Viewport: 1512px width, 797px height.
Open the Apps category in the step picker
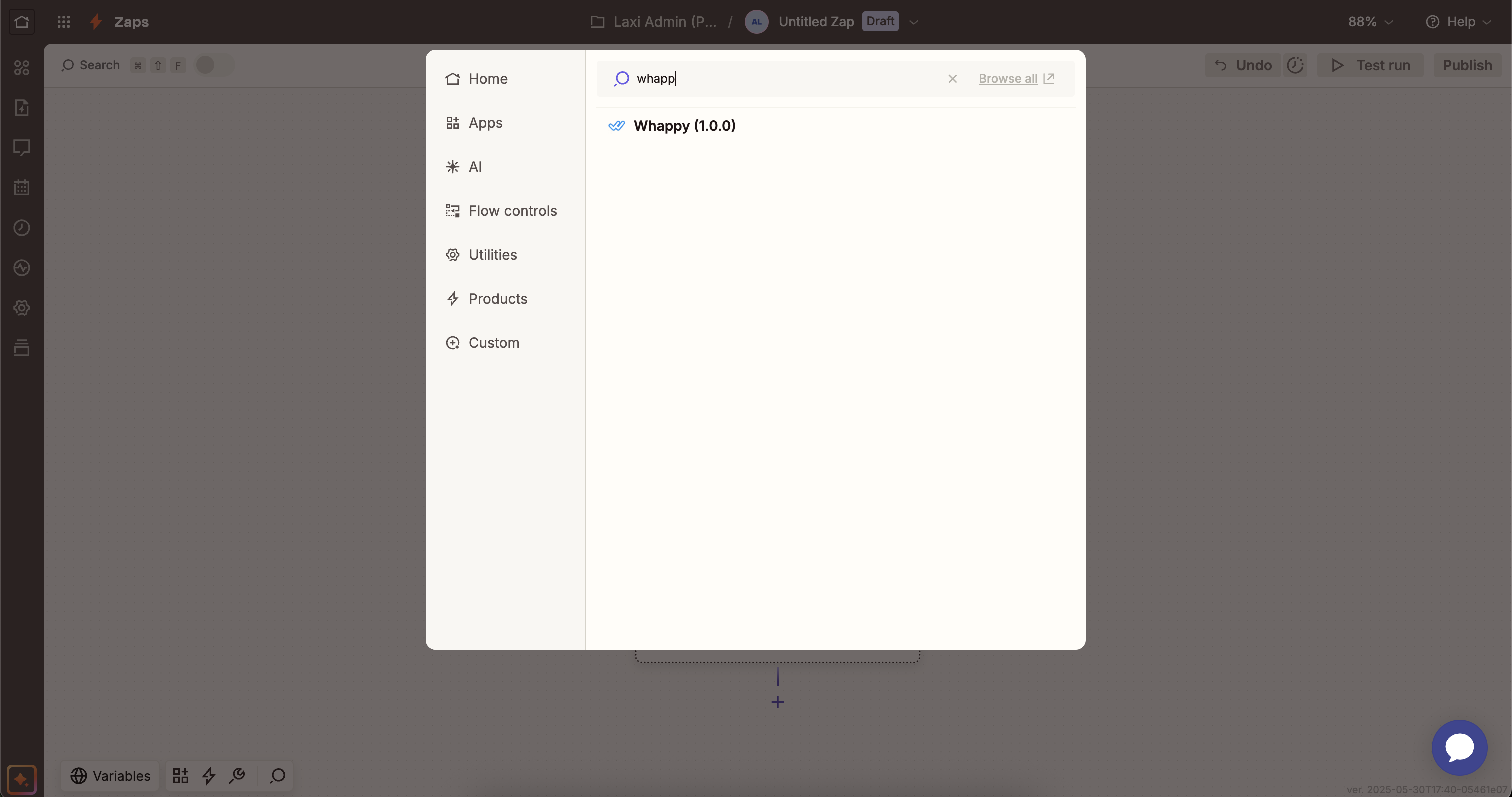click(x=486, y=122)
